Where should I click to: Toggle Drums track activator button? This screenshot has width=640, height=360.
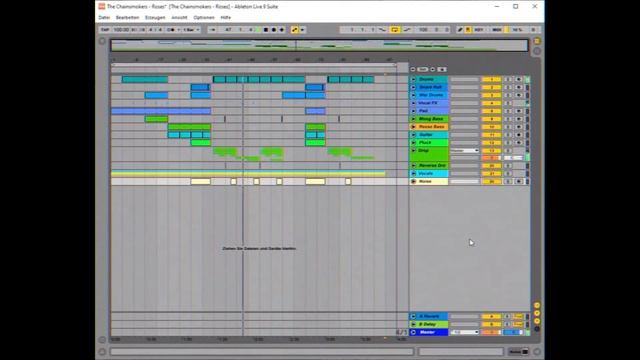pyautogui.click(x=491, y=79)
